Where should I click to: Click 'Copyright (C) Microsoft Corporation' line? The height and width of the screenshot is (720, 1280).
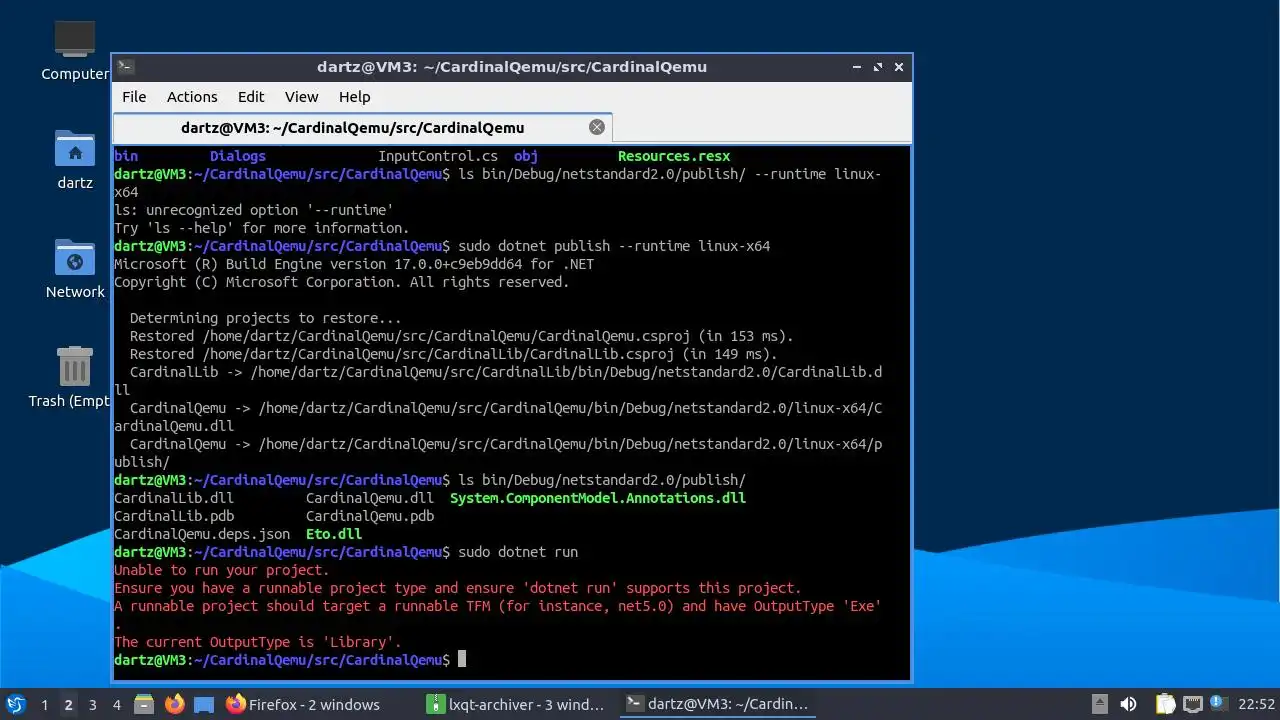point(342,282)
